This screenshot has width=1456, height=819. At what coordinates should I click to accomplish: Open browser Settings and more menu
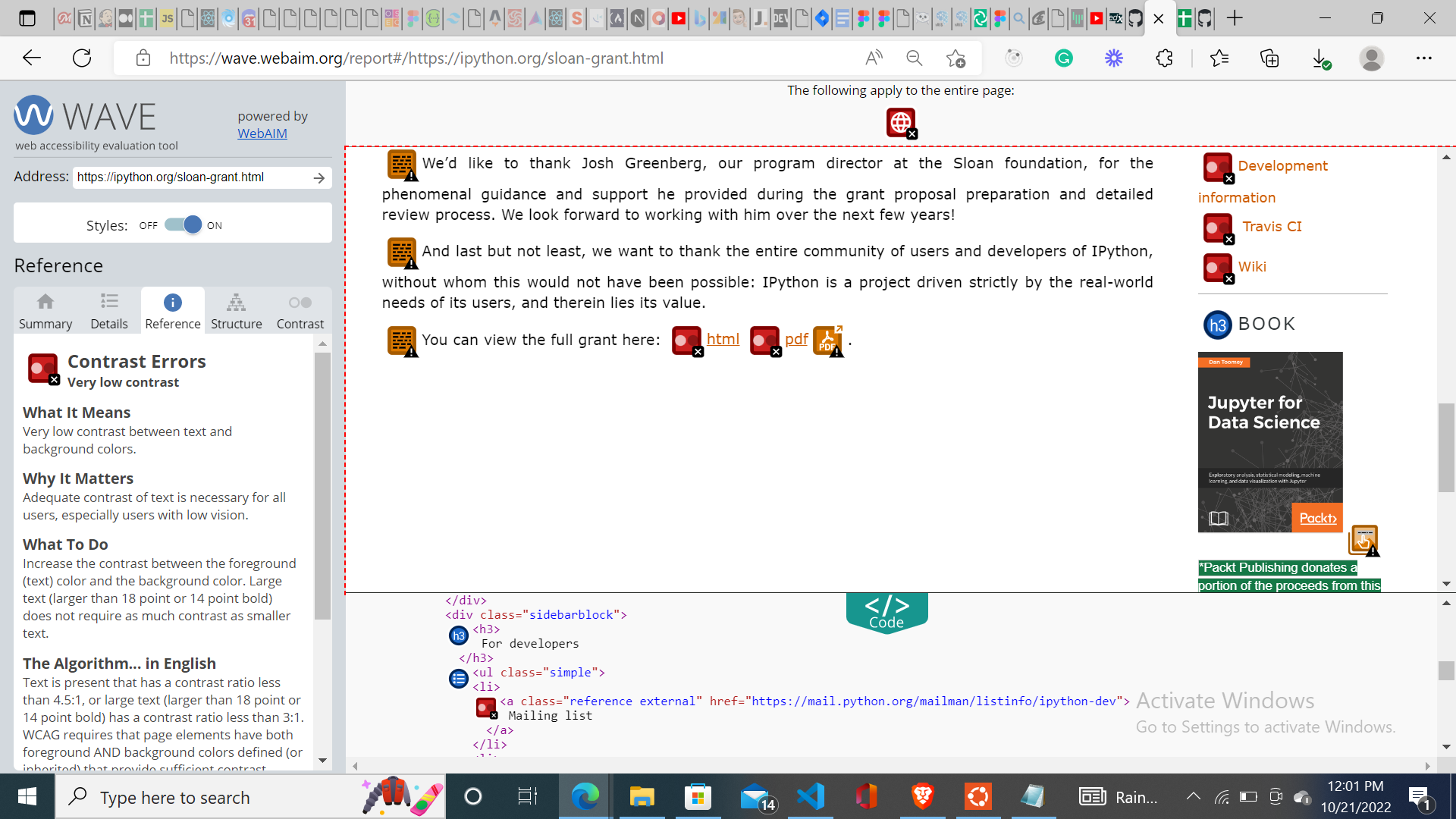coord(1423,58)
